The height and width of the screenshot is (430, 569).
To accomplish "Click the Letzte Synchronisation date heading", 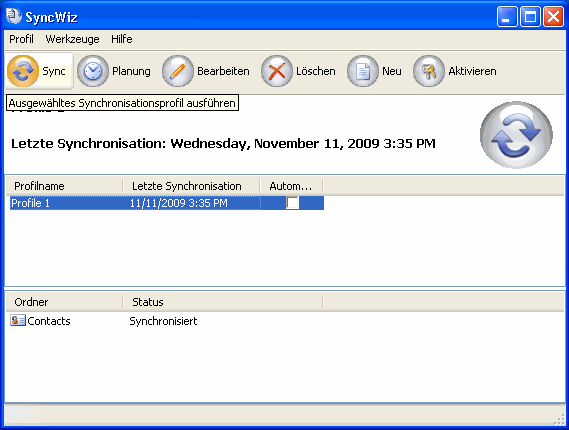I will click(223, 144).
